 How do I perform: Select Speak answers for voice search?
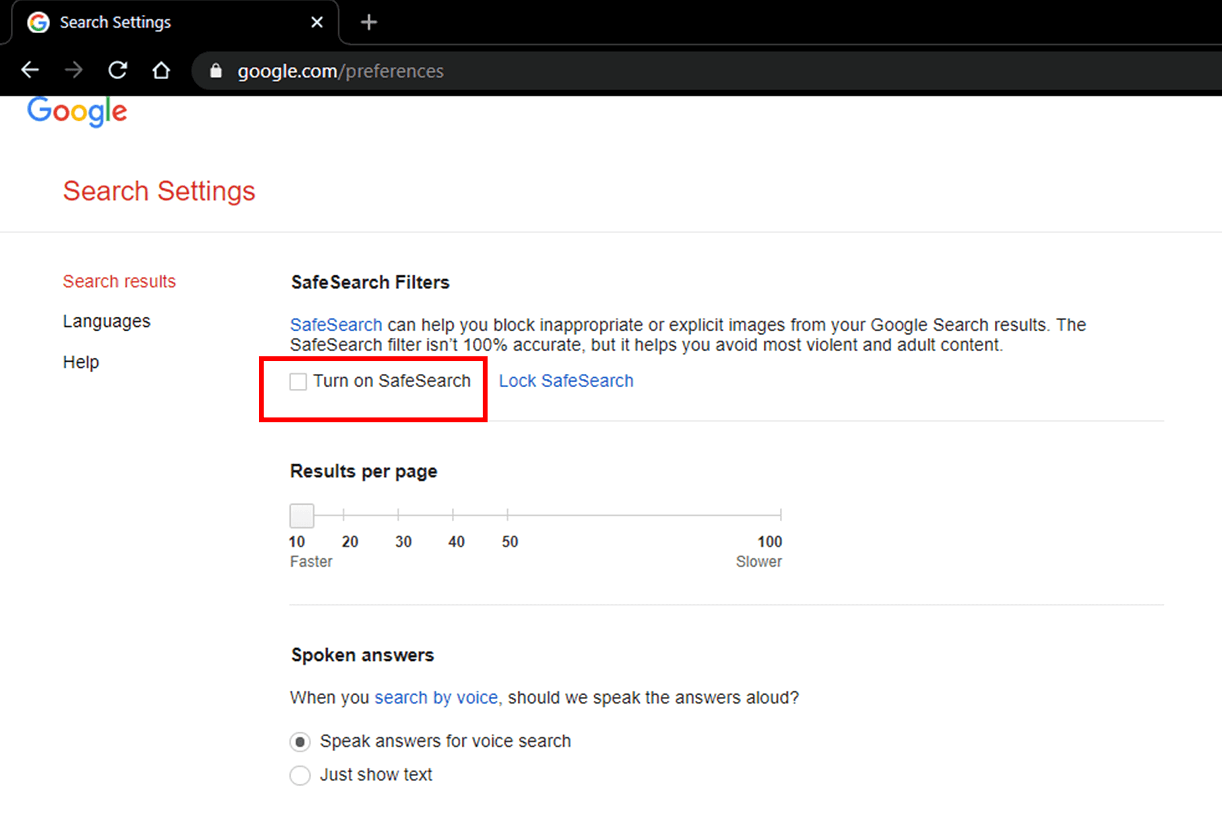click(300, 742)
